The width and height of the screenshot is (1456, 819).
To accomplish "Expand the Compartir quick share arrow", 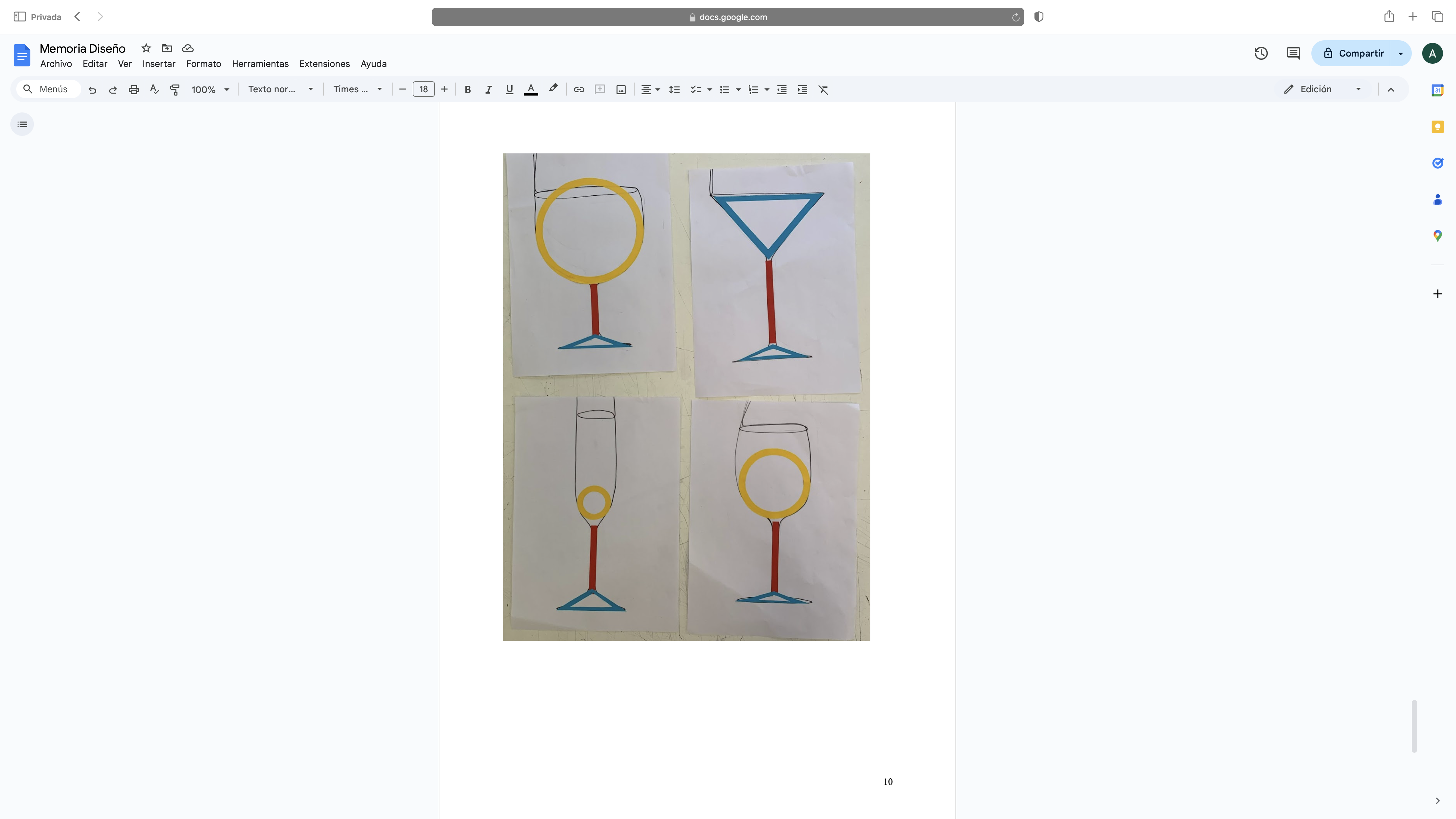I will click(1401, 53).
